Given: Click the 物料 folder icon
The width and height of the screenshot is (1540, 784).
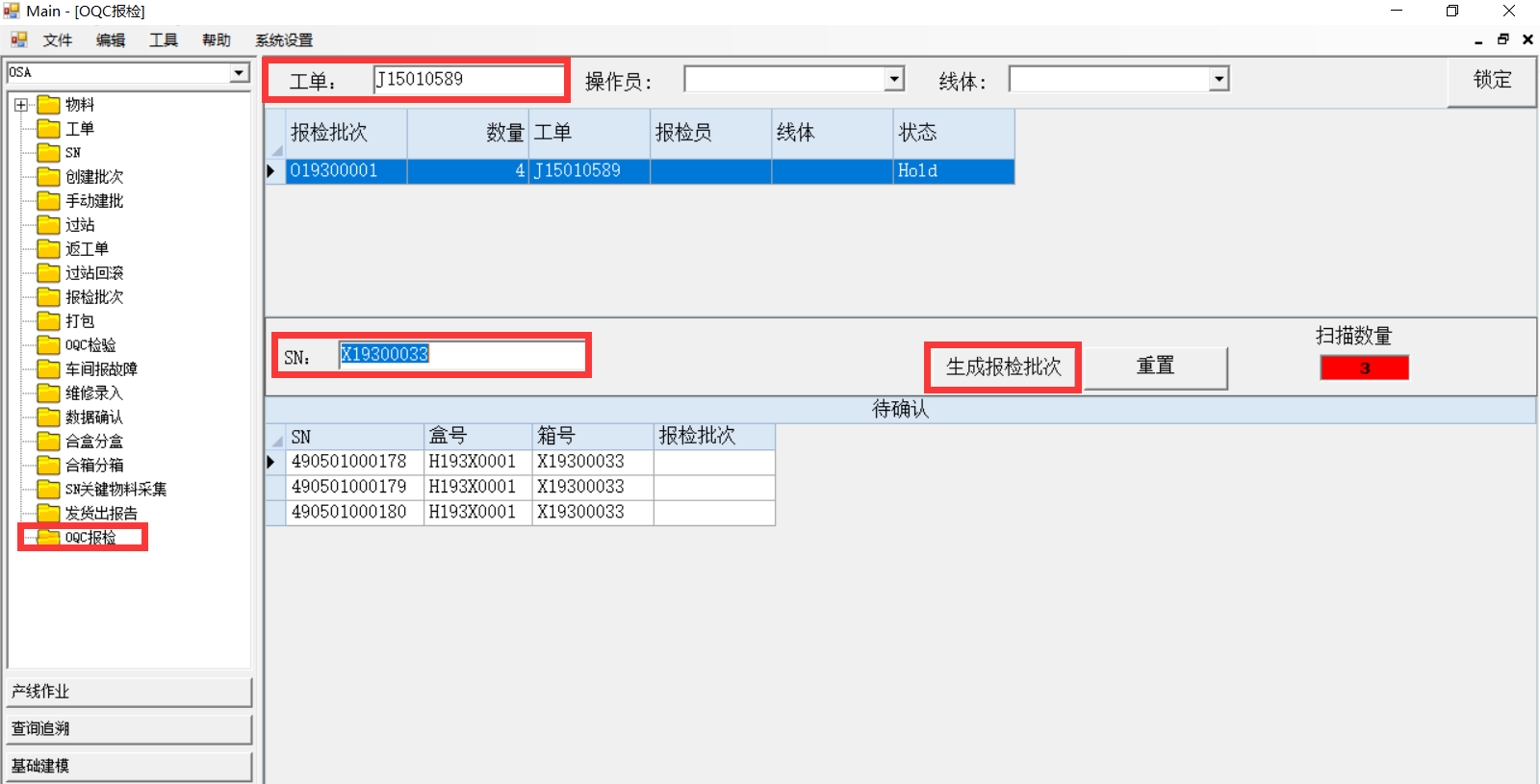Looking at the screenshot, I should pyautogui.click(x=48, y=105).
